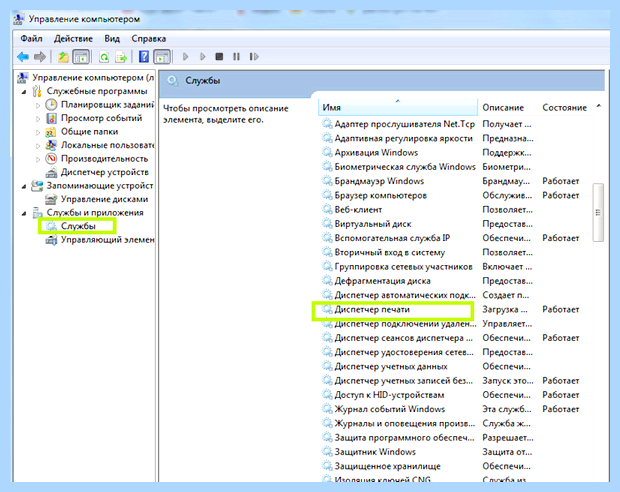
Task: Select the Дефрагментация диска service
Action: [382, 281]
